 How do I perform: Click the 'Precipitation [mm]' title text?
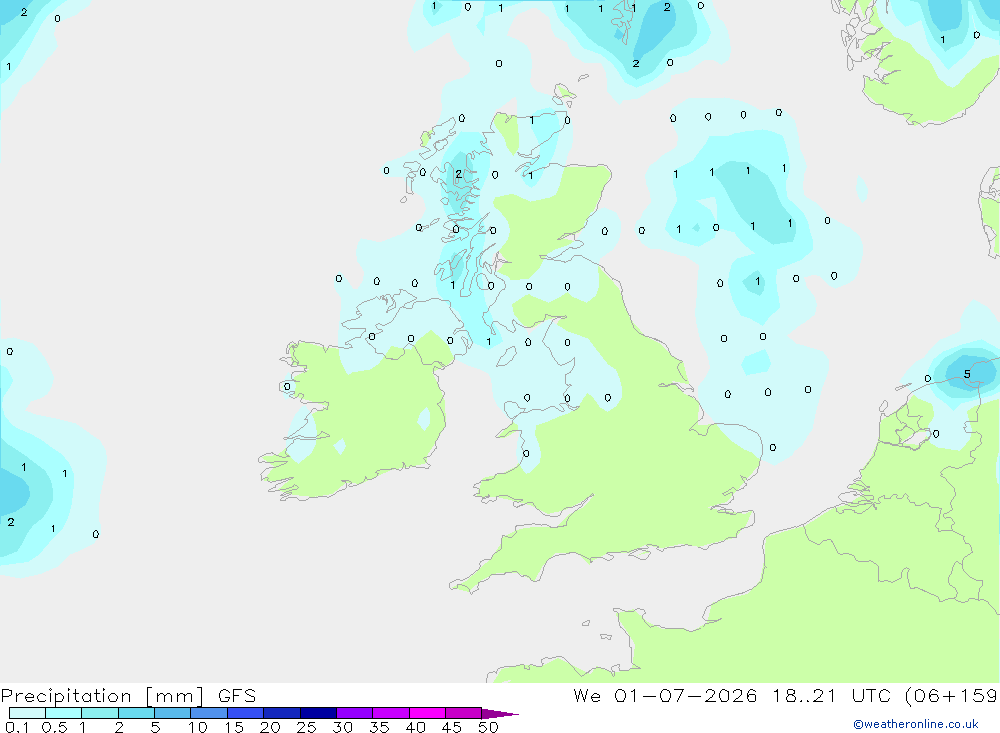(x=103, y=696)
